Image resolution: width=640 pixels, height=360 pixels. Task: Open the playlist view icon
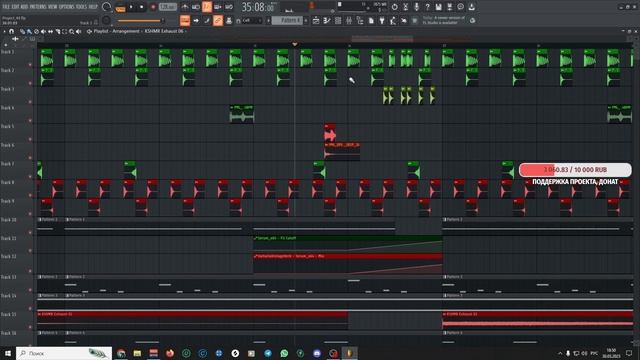point(316,20)
